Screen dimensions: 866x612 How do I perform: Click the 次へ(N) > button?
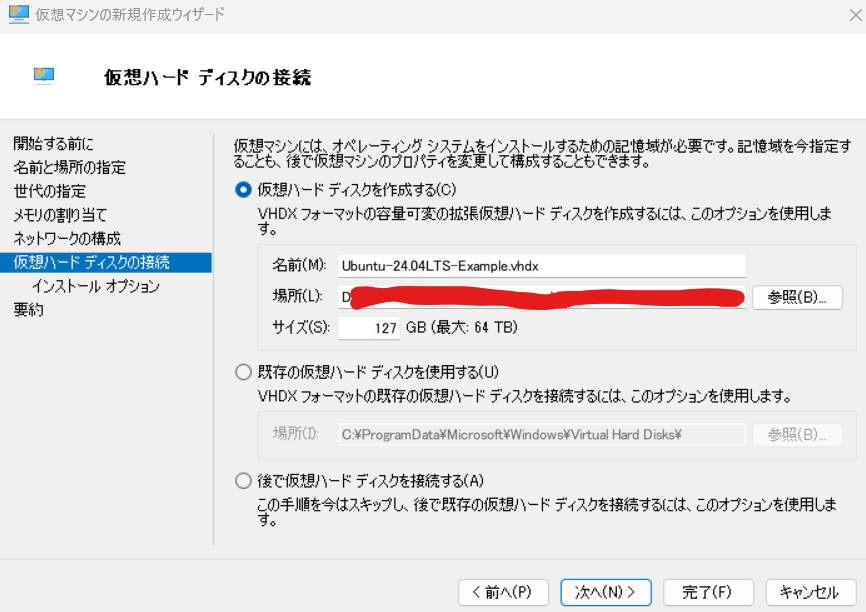[x=606, y=593]
